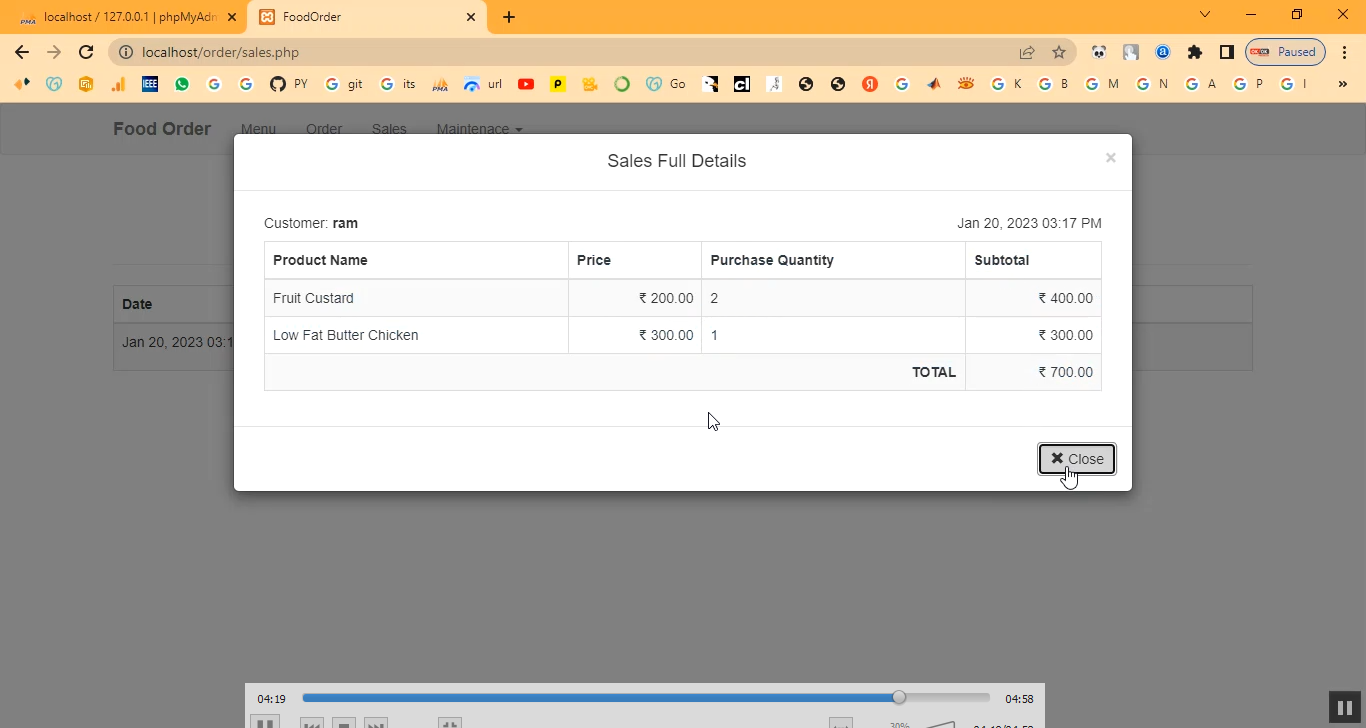The image size is (1366, 728).
Task: Share this page using the share icon
Action: pos(1027,52)
